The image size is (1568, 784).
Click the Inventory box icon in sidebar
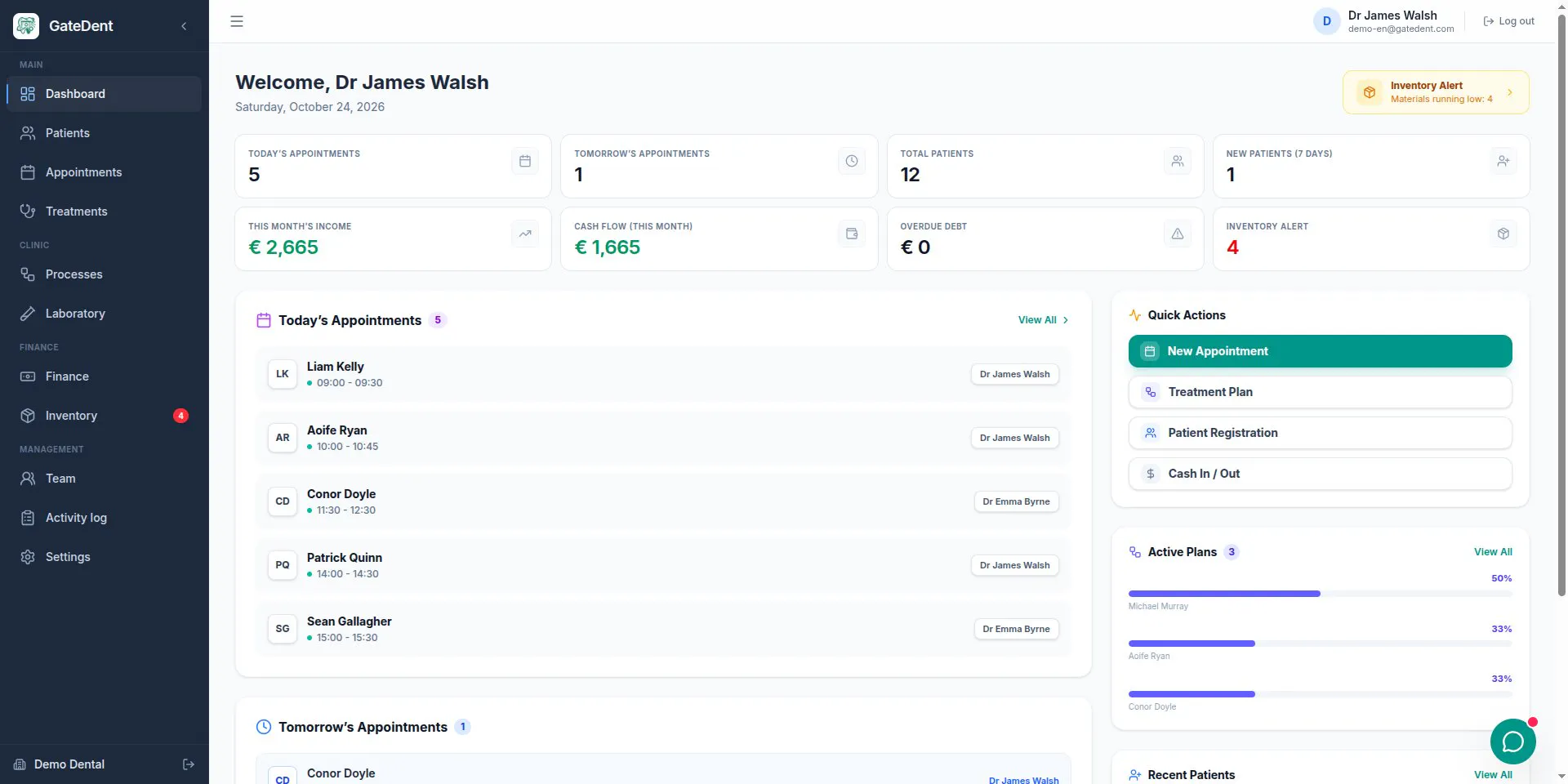tap(28, 416)
